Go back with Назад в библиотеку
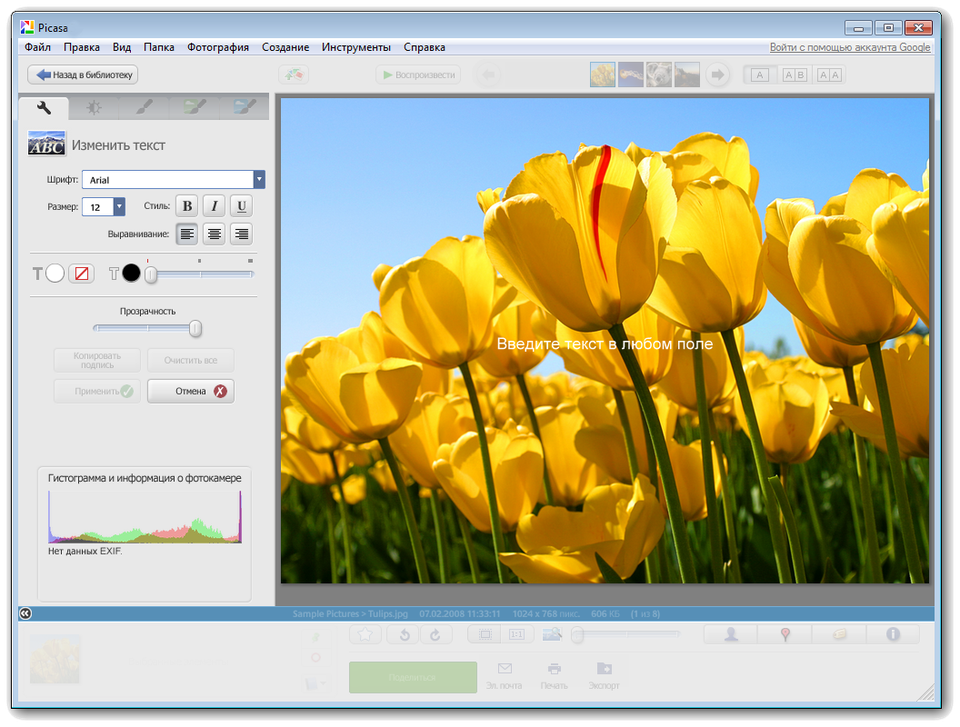 pos(82,74)
